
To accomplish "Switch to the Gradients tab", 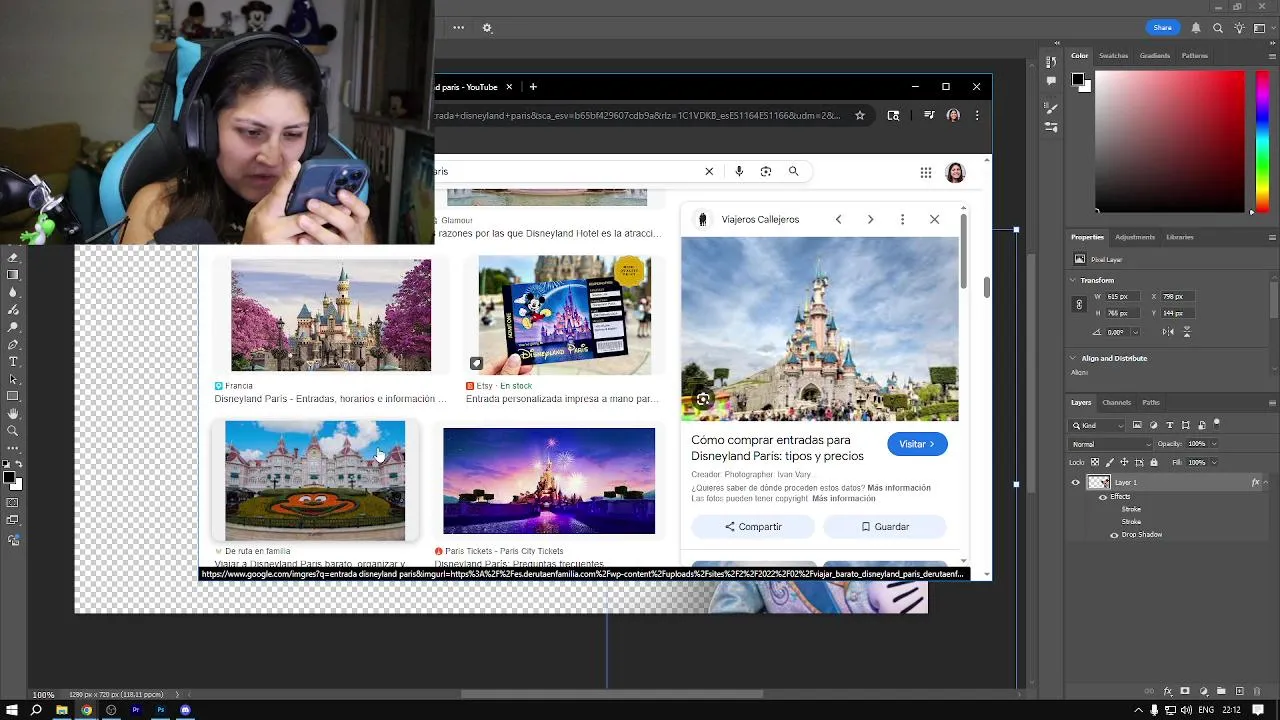I will pos(1154,55).
